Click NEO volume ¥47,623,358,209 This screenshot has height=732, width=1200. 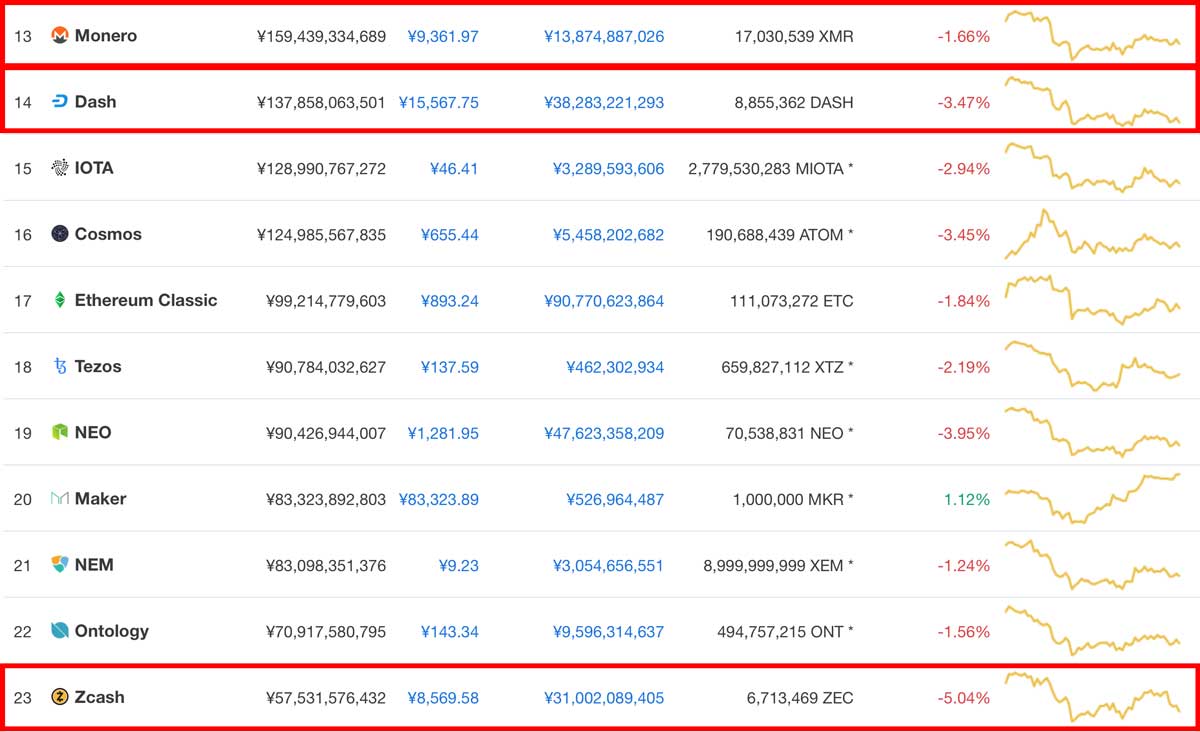(x=604, y=433)
